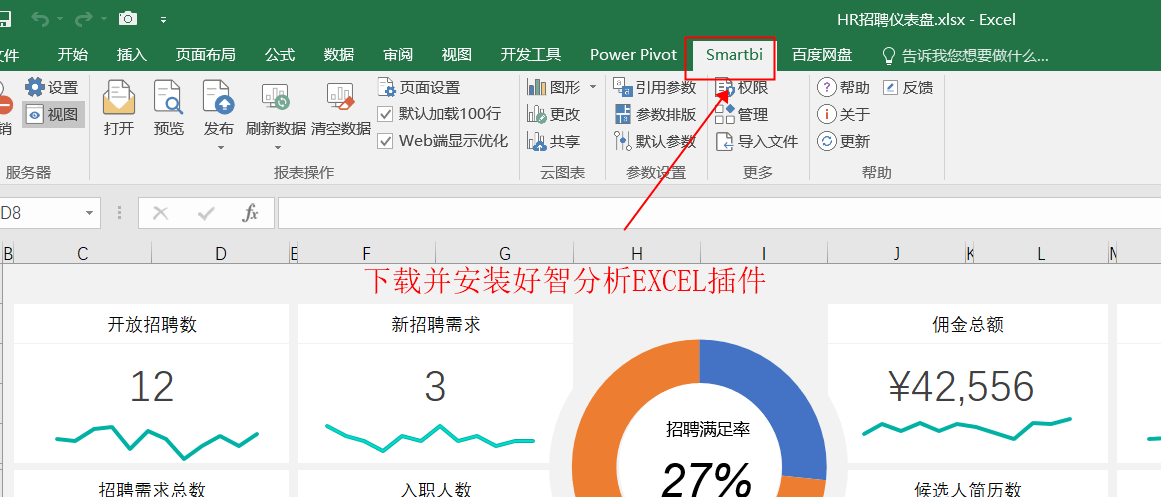The image size is (1161, 497).
Task: Expand the Name Box dropdown arrow
Action: (x=90, y=213)
